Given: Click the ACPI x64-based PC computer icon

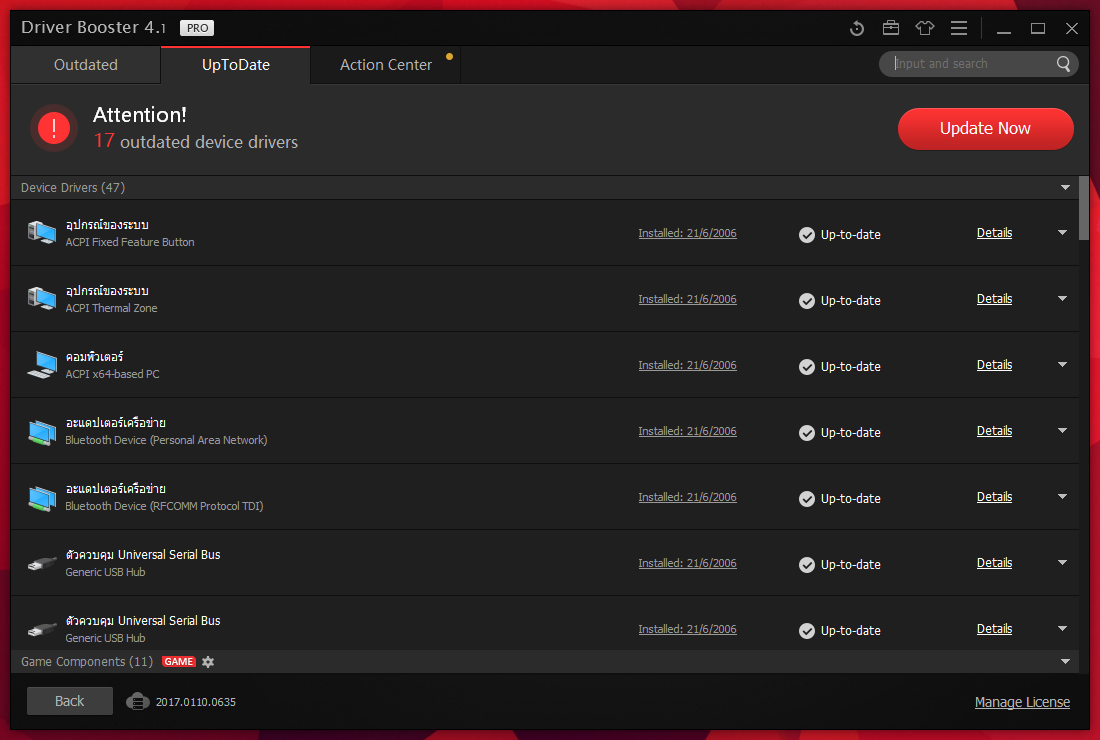Looking at the screenshot, I should pos(42,365).
